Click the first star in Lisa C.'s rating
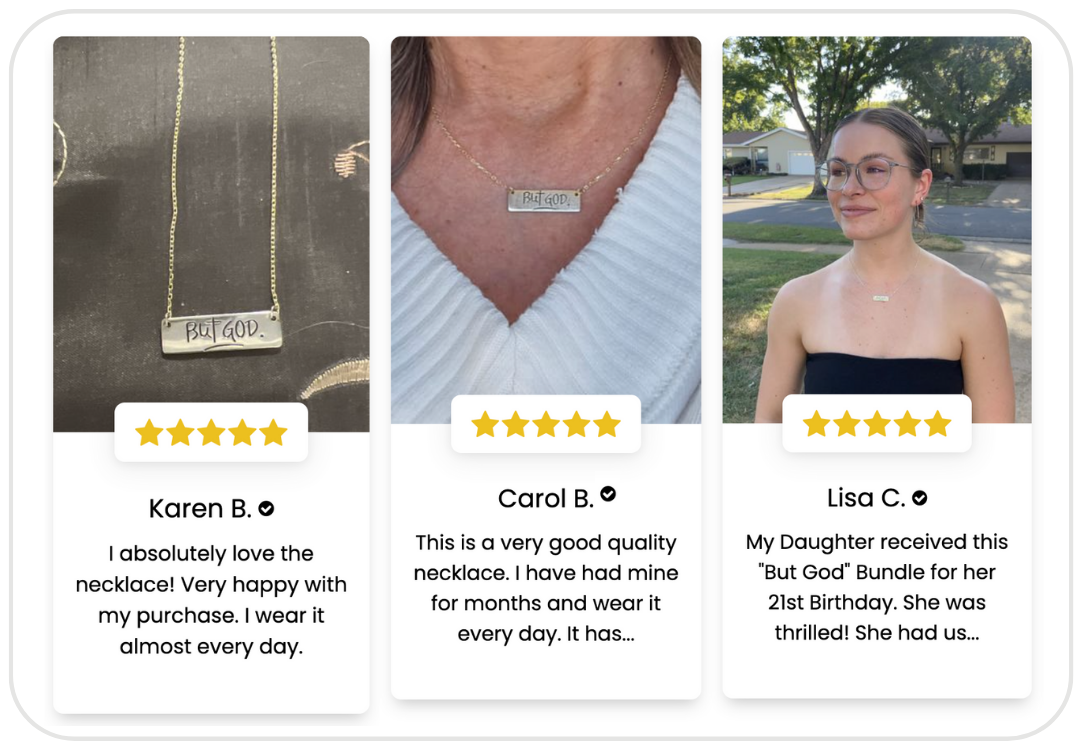 click(x=816, y=424)
